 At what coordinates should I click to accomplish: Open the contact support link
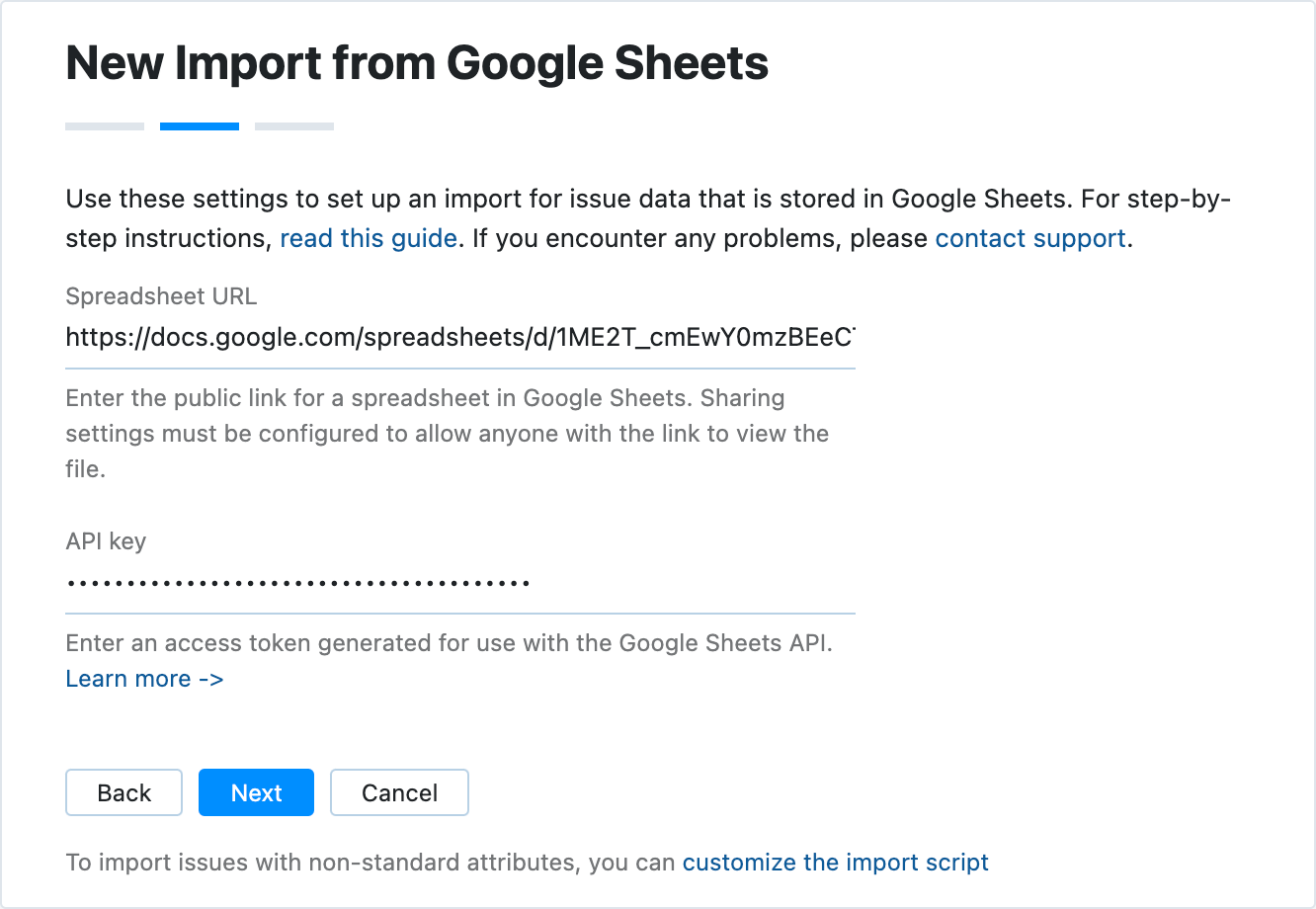(x=1029, y=238)
